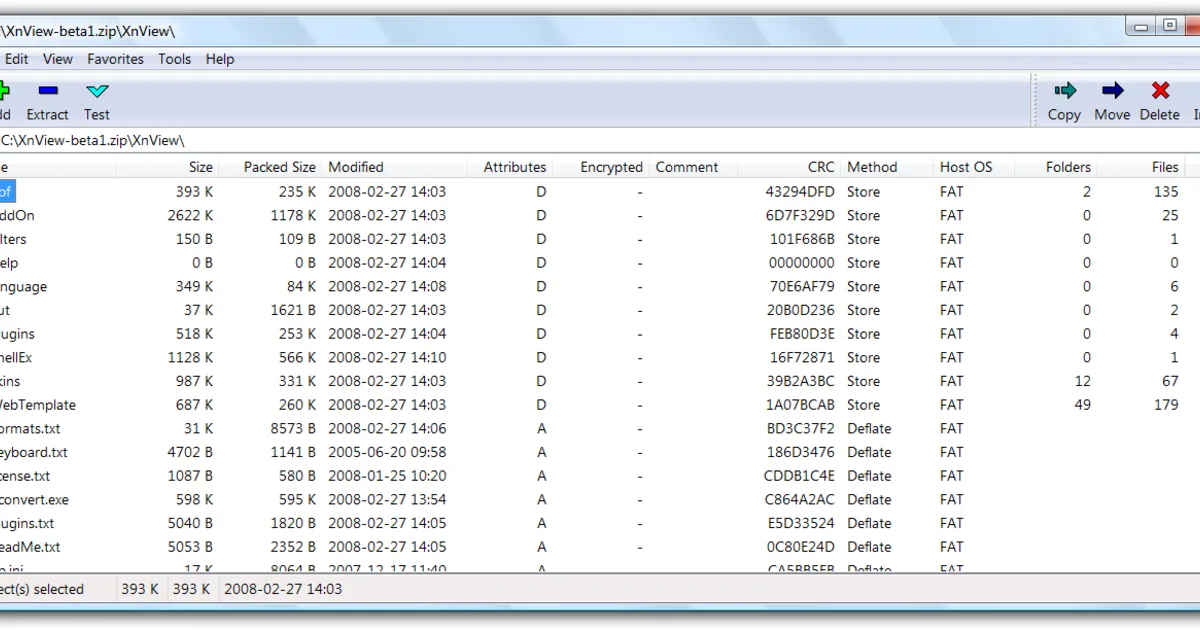Screen dimensions: 1200x630
Task: Click the Extract toolbar icon
Action: click(47, 91)
